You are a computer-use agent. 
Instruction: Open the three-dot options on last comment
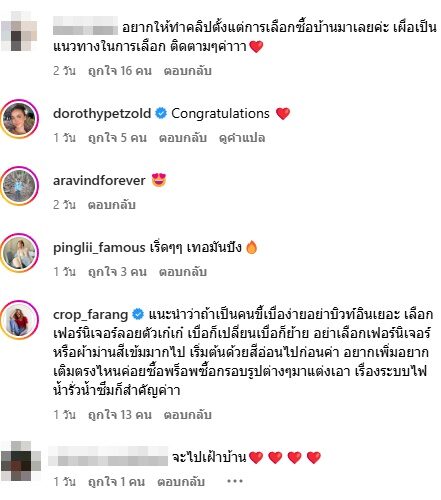pyautogui.click(x=235, y=481)
